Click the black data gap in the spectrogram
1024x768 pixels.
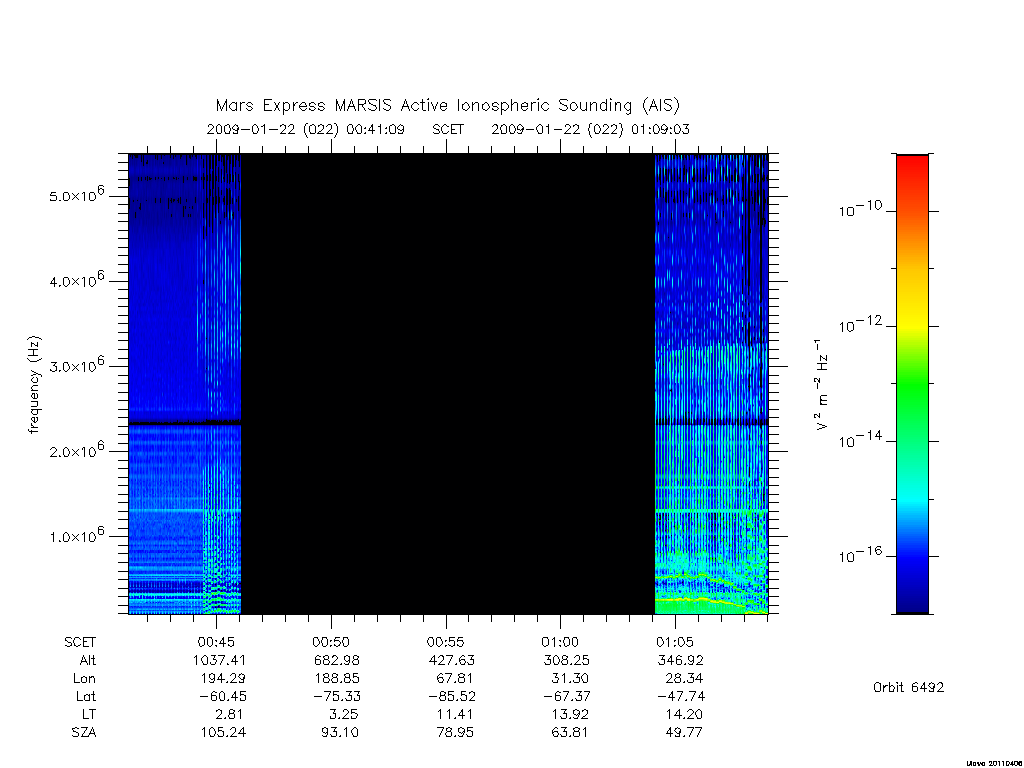pyautogui.click(x=448, y=384)
